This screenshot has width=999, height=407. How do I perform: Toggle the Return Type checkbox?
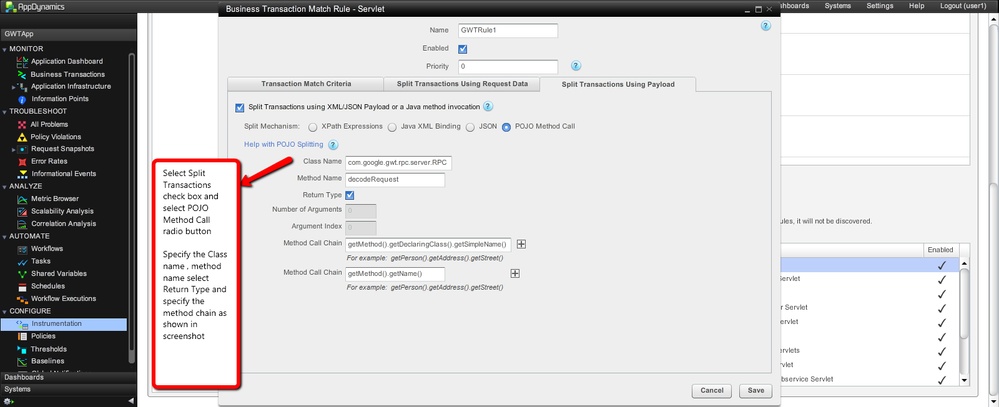[350, 195]
